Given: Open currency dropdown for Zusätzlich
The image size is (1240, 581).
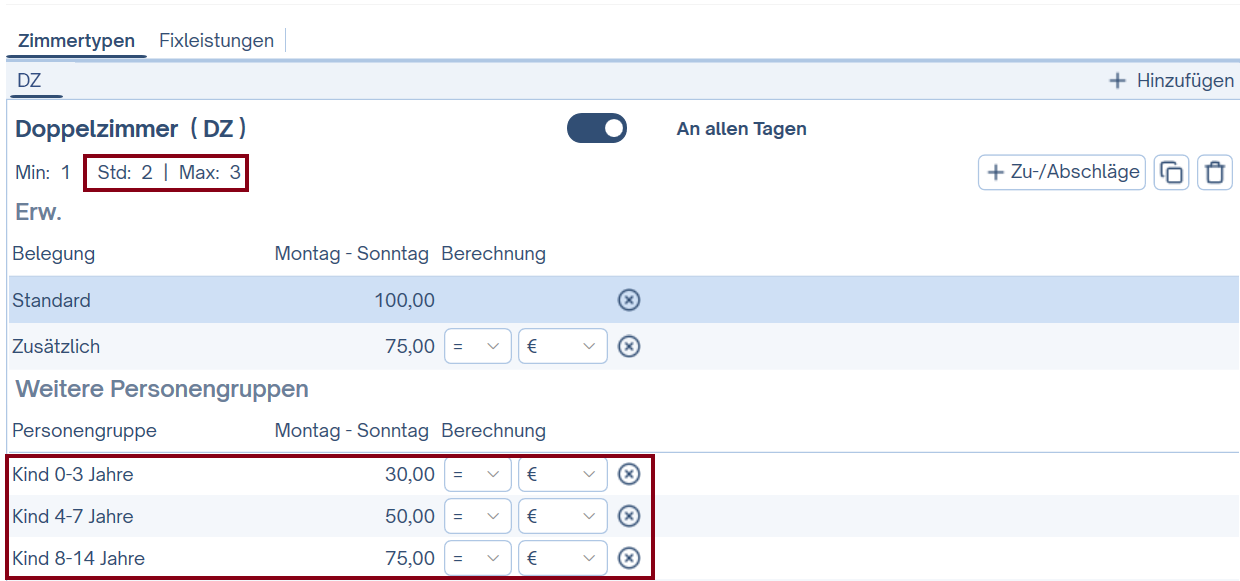Looking at the screenshot, I should point(562,346).
